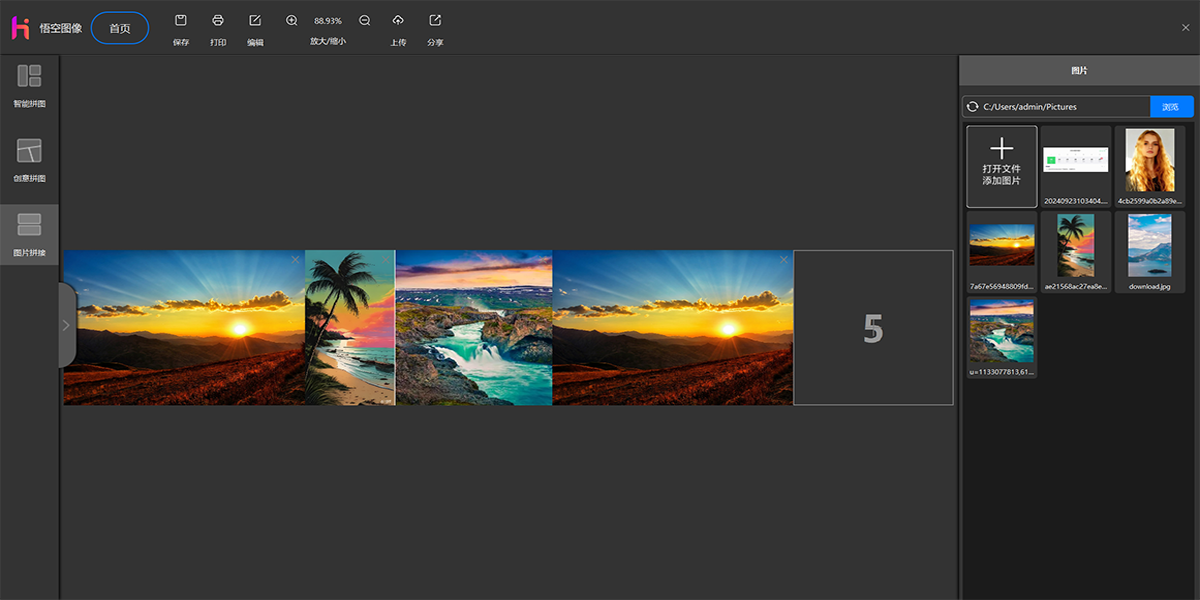Click the save (保存) icon
The width and height of the screenshot is (1200, 600).
180,20
